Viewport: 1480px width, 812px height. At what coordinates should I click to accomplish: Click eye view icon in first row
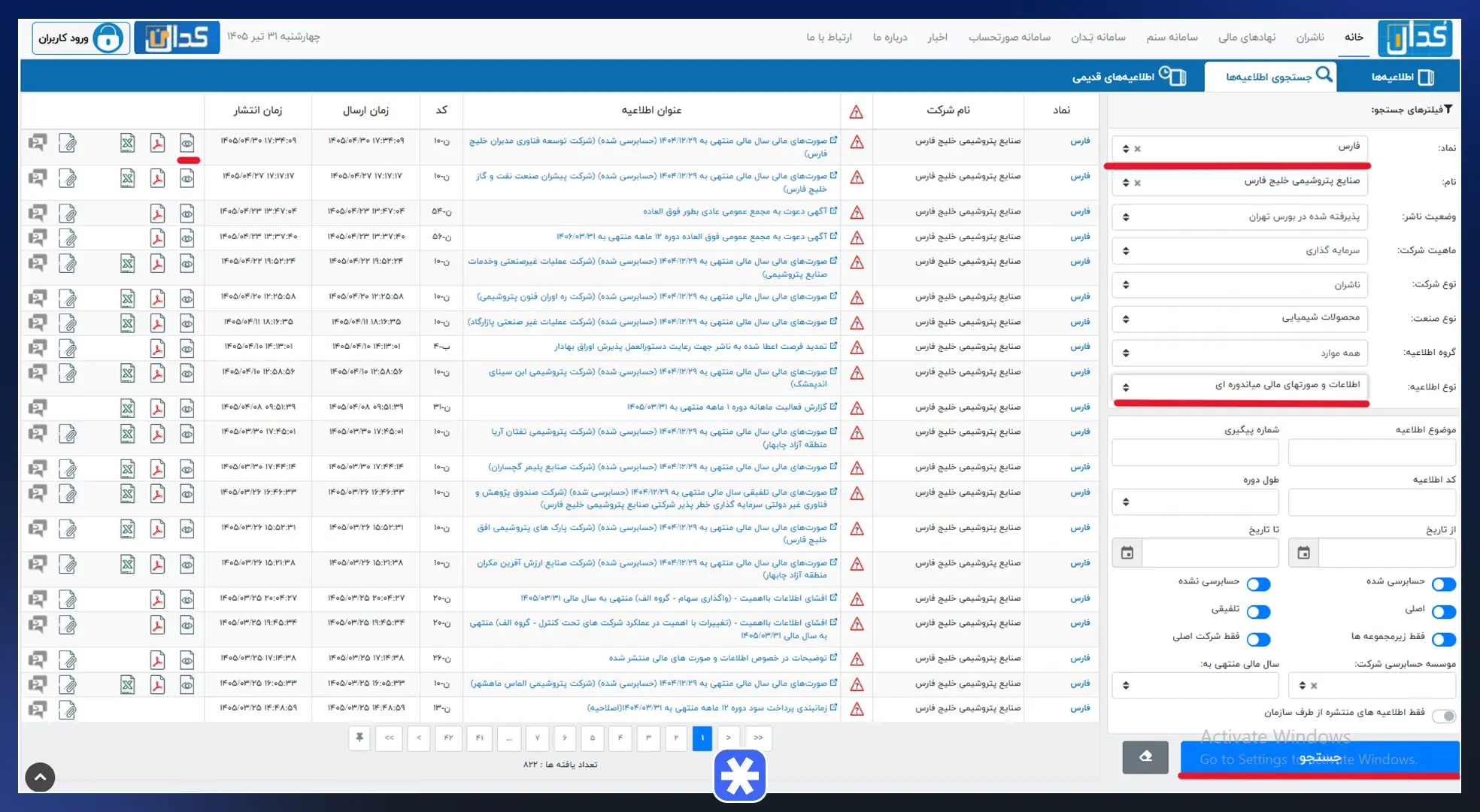[187, 143]
